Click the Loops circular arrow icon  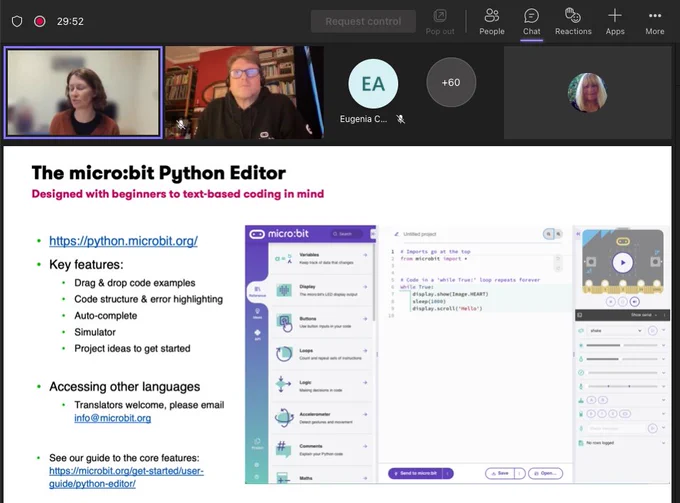284,354
